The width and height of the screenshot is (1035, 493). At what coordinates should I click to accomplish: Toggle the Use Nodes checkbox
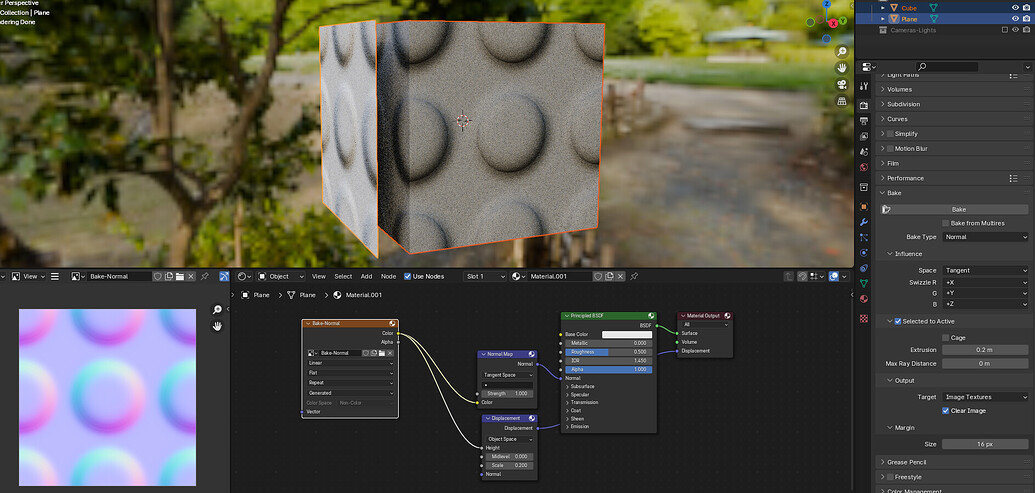pyautogui.click(x=407, y=277)
